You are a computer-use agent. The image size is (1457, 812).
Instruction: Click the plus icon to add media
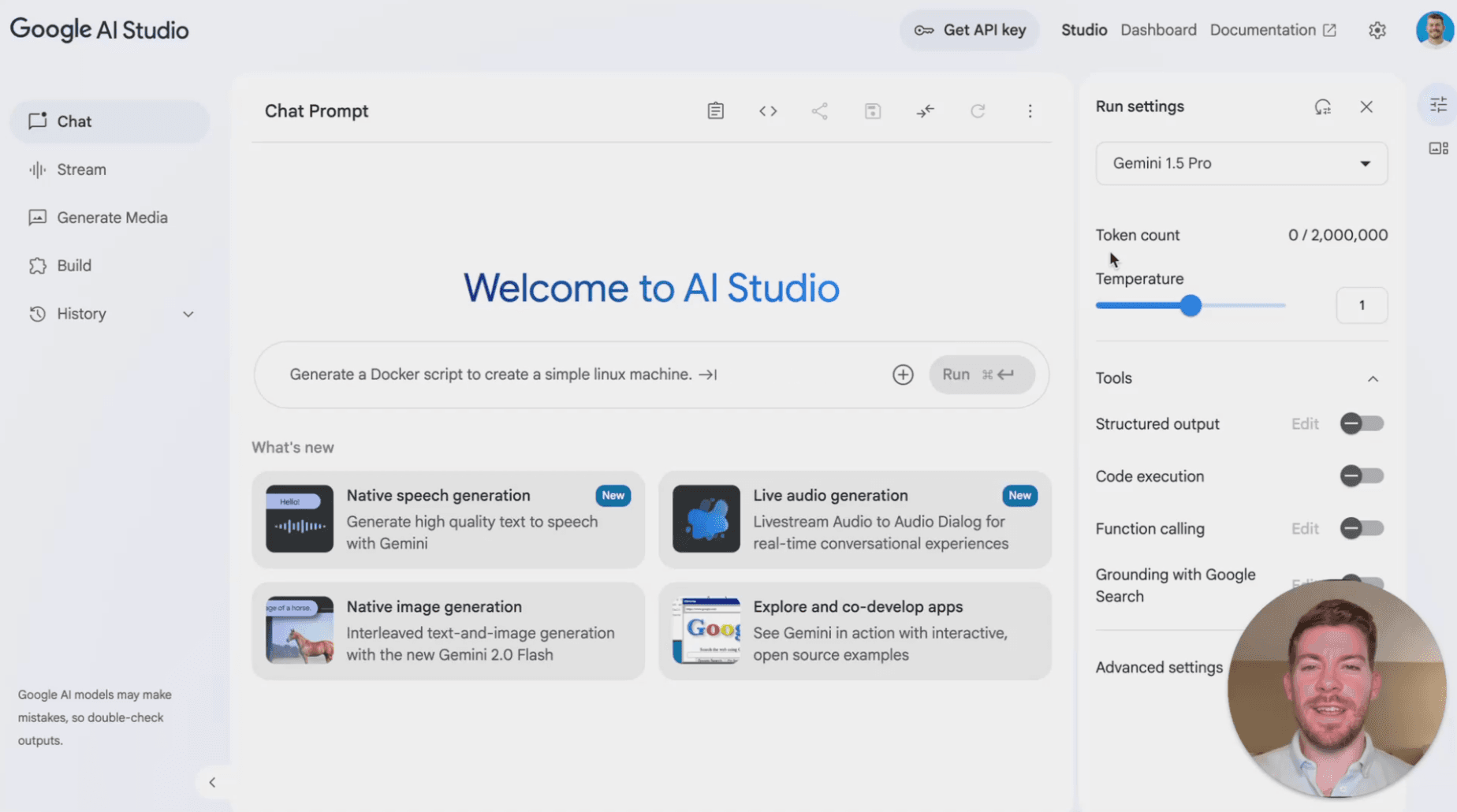903,374
